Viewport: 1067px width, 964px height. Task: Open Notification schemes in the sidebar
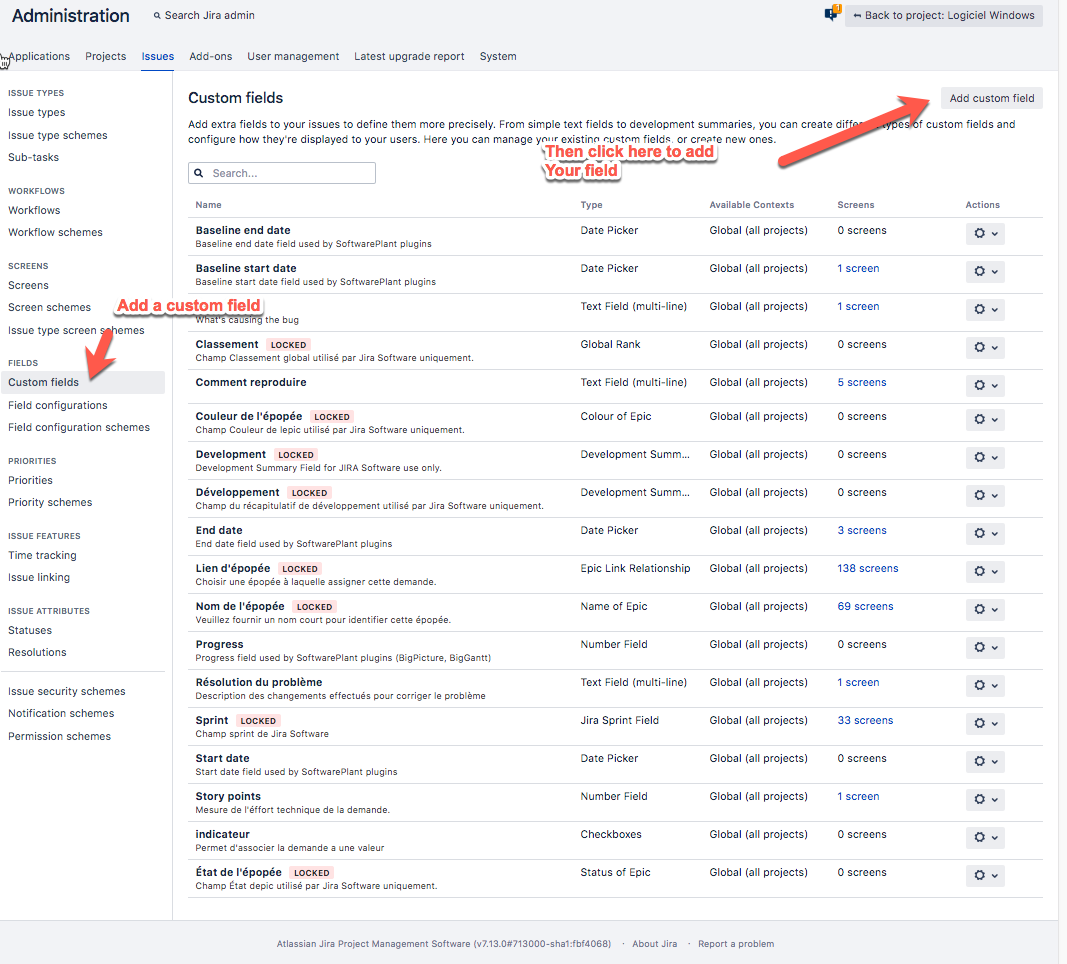pyautogui.click(x=61, y=713)
